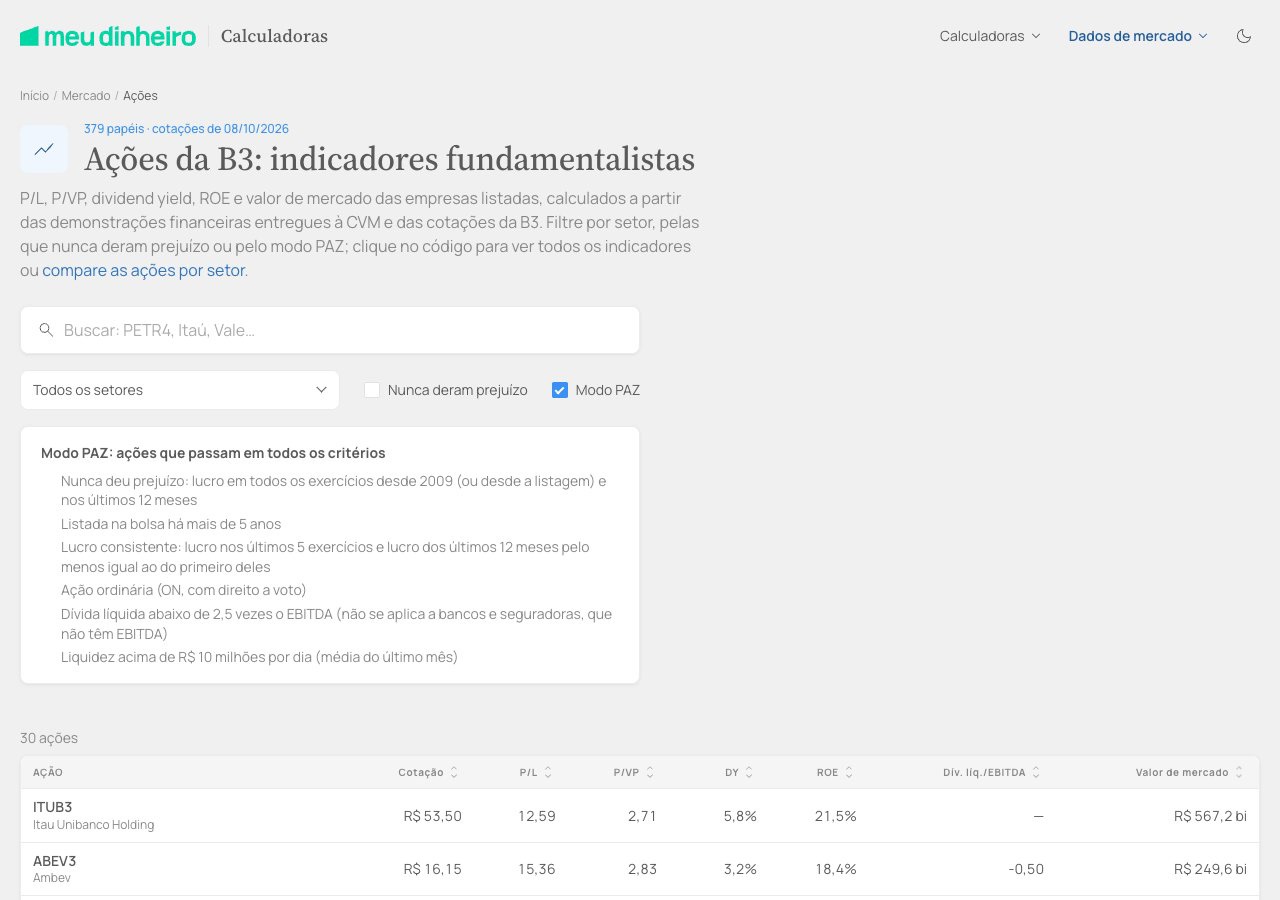
Task: Sort by Valor de mercado column arrows
Action: click(1239, 772)
